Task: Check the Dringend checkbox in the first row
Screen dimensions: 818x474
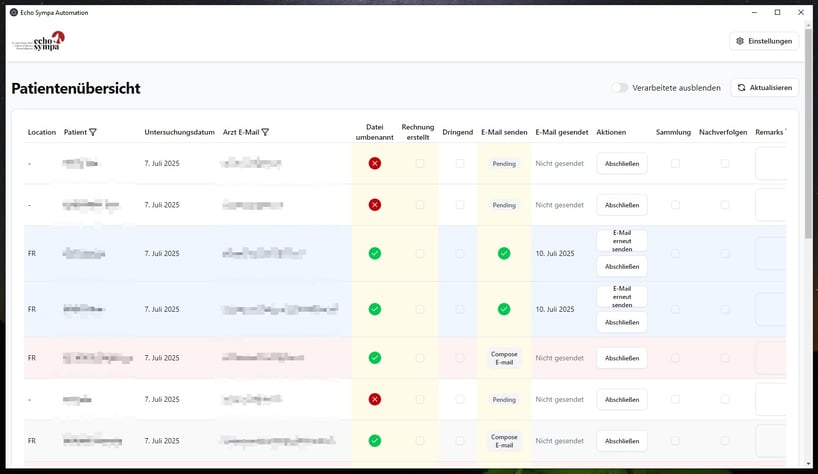Action: pos(460,163)
